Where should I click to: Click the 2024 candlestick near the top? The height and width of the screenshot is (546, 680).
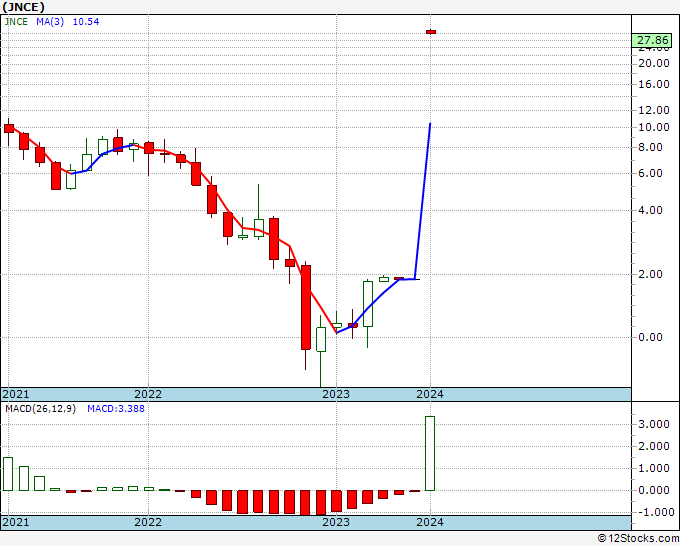(431, 32)
